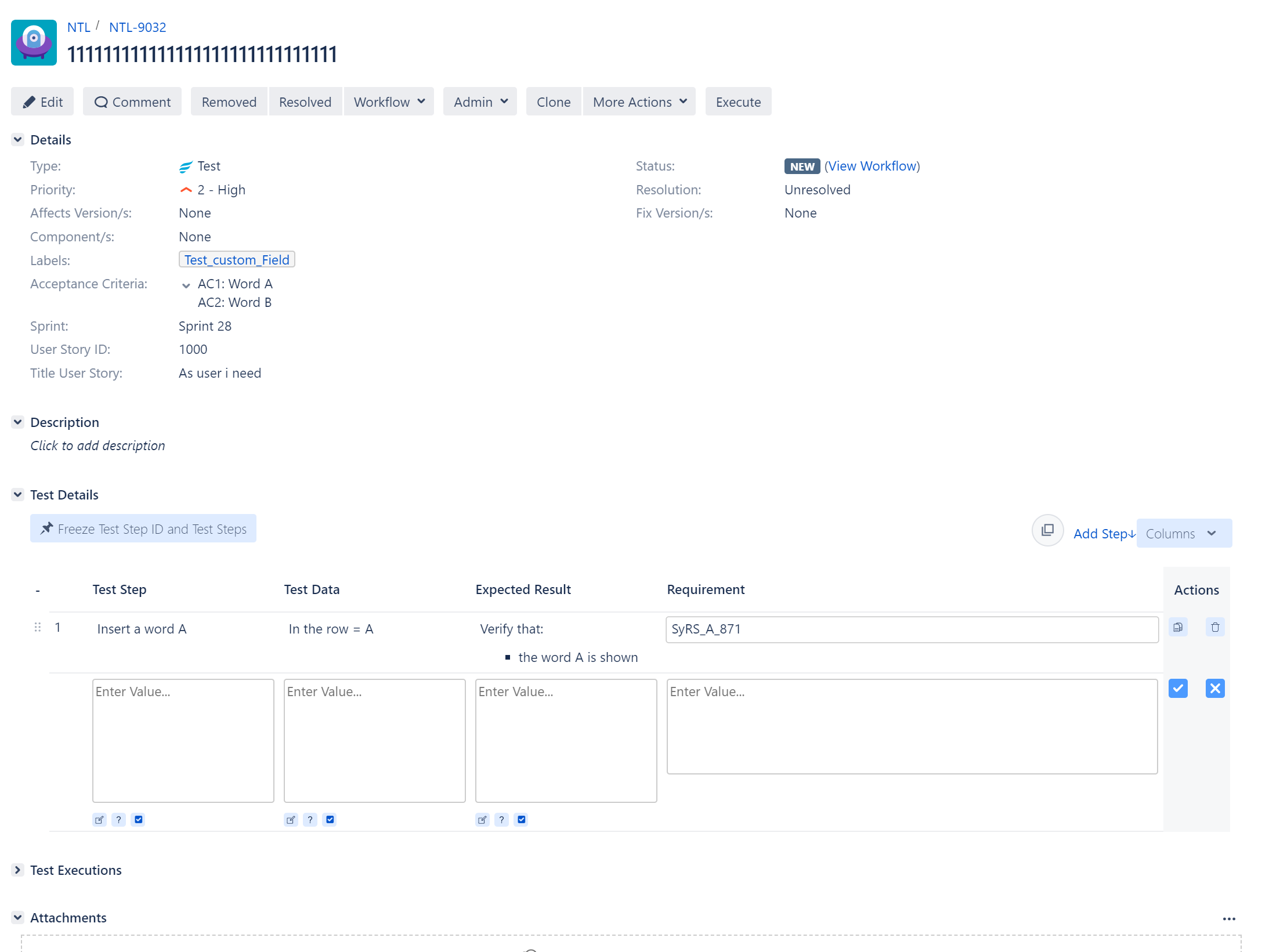The height and width of the screenshot is (952, 1269).
Task: Click the User Story ID value 1000
Action: click(193, 349)
